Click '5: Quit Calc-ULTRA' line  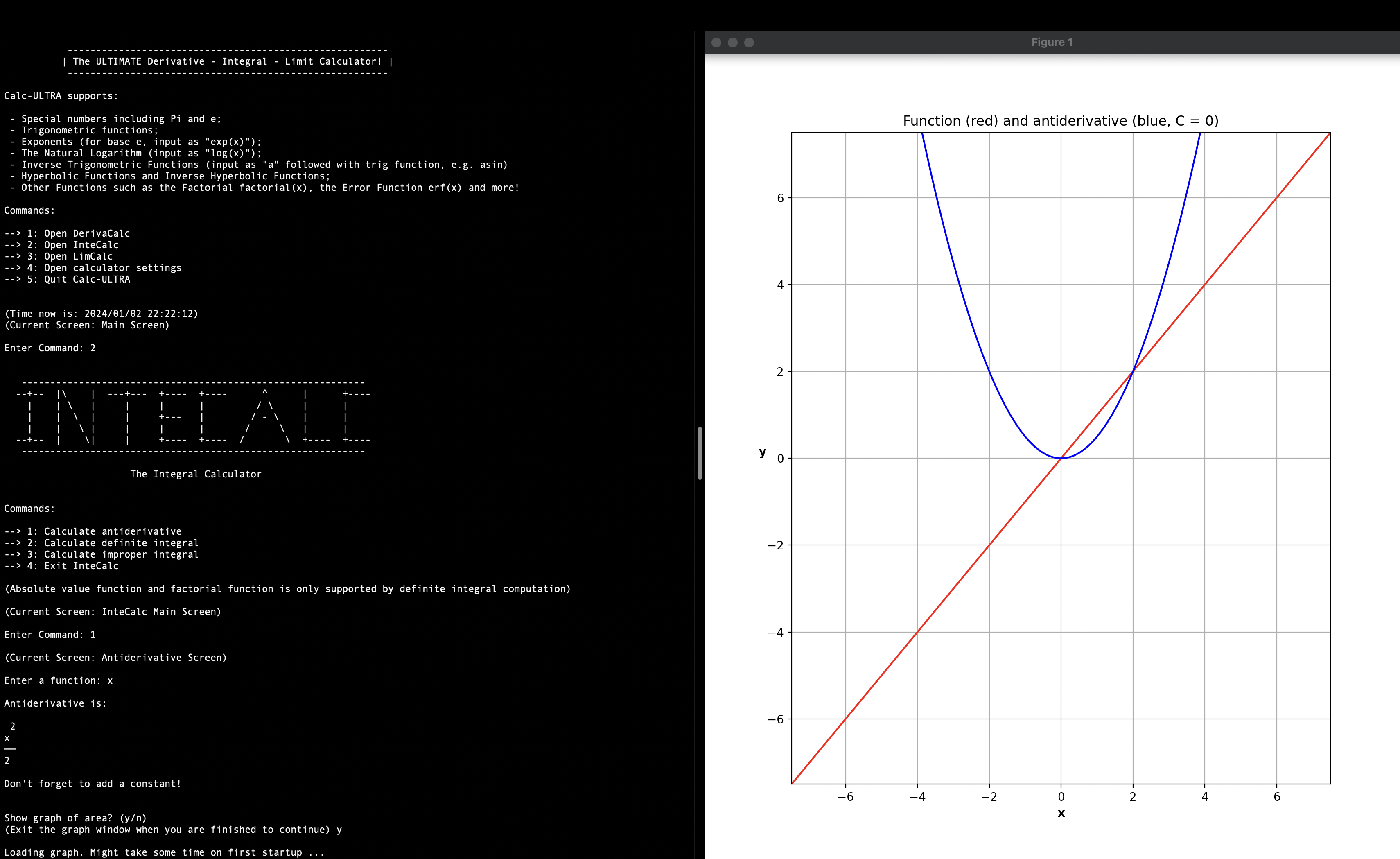point(67,280)
